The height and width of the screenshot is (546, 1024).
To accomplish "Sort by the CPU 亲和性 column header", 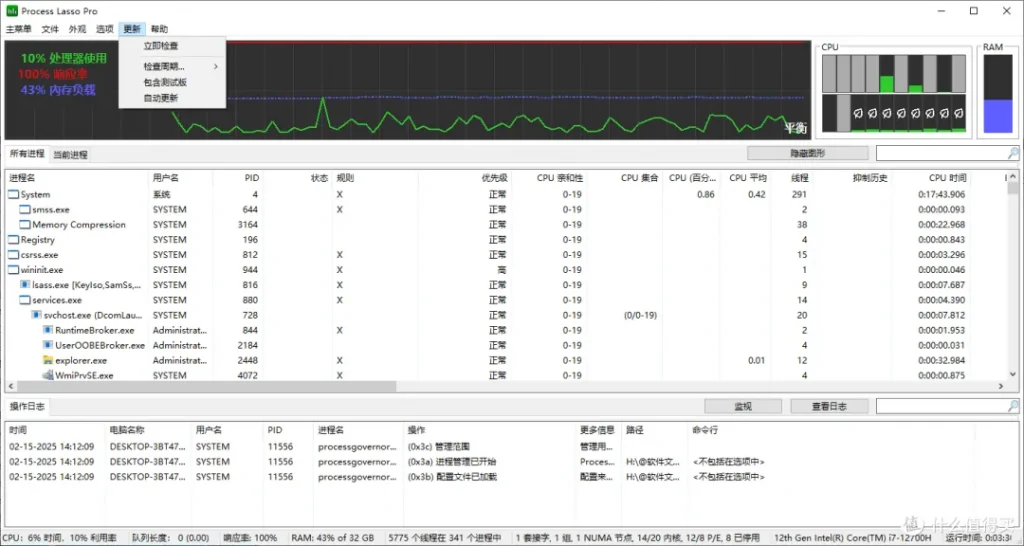I will point(549,178).
